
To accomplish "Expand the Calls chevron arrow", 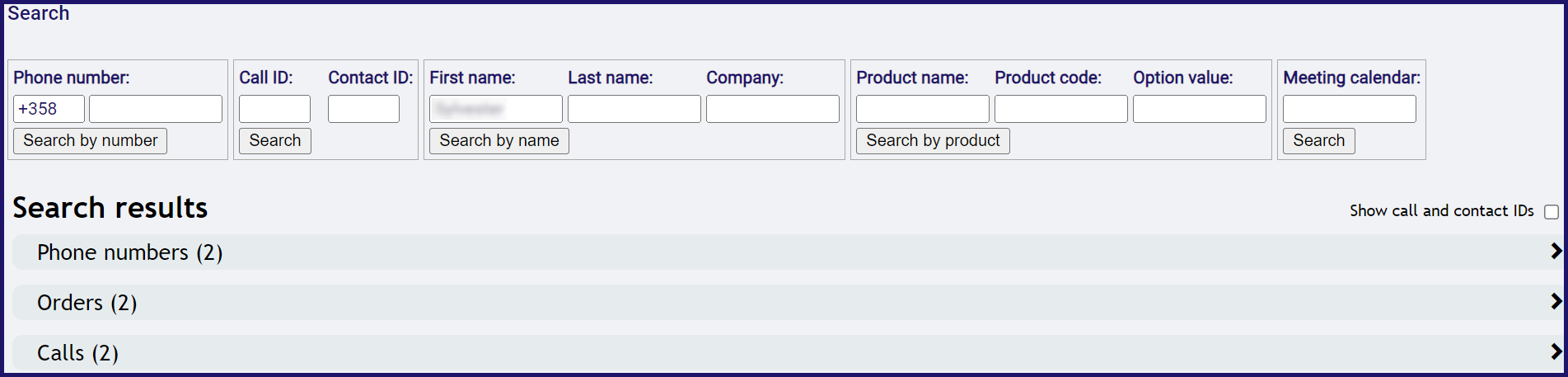I will pos(1556,352).
